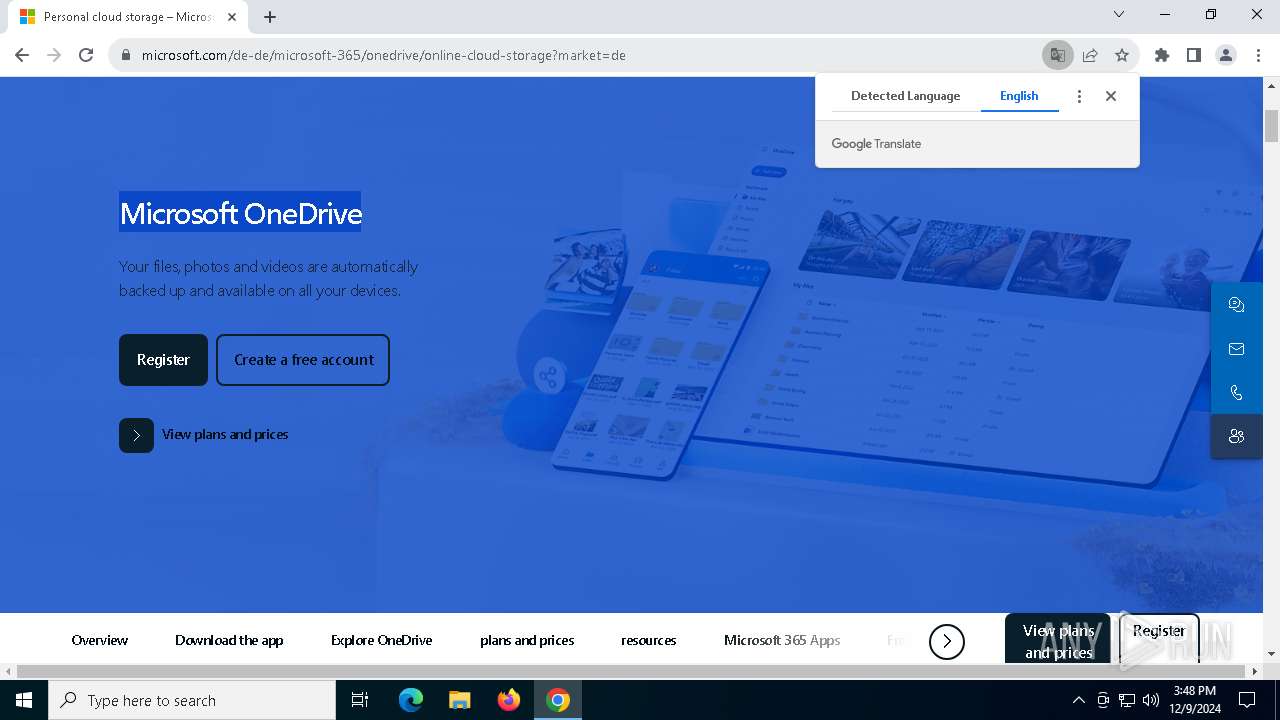Click the sticky View plans and prices button

coord(1058,640)
